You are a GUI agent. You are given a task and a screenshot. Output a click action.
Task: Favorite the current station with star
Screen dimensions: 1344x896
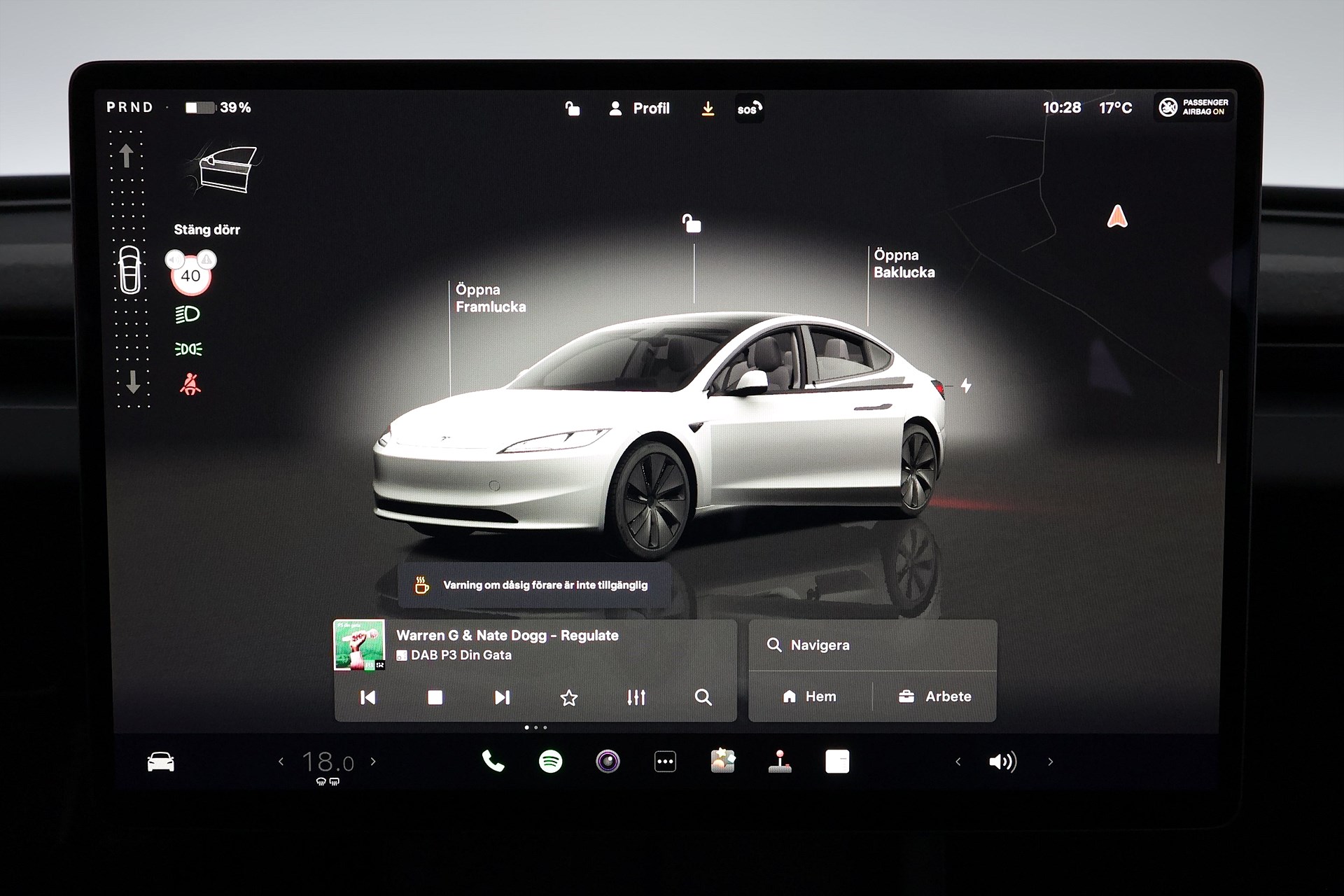click(x=569, y=697)
